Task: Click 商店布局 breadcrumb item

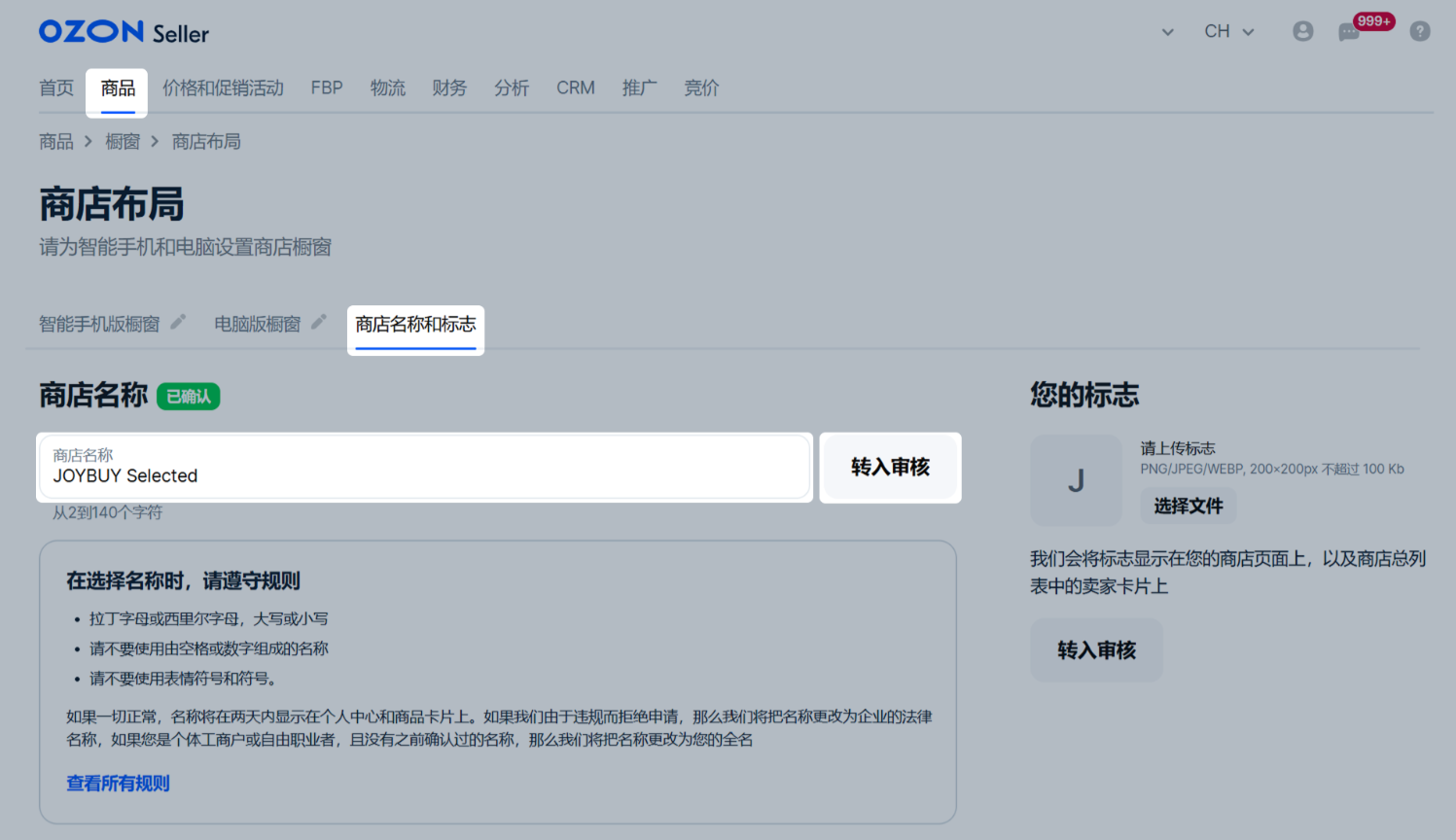Action: tap(206, 142)
